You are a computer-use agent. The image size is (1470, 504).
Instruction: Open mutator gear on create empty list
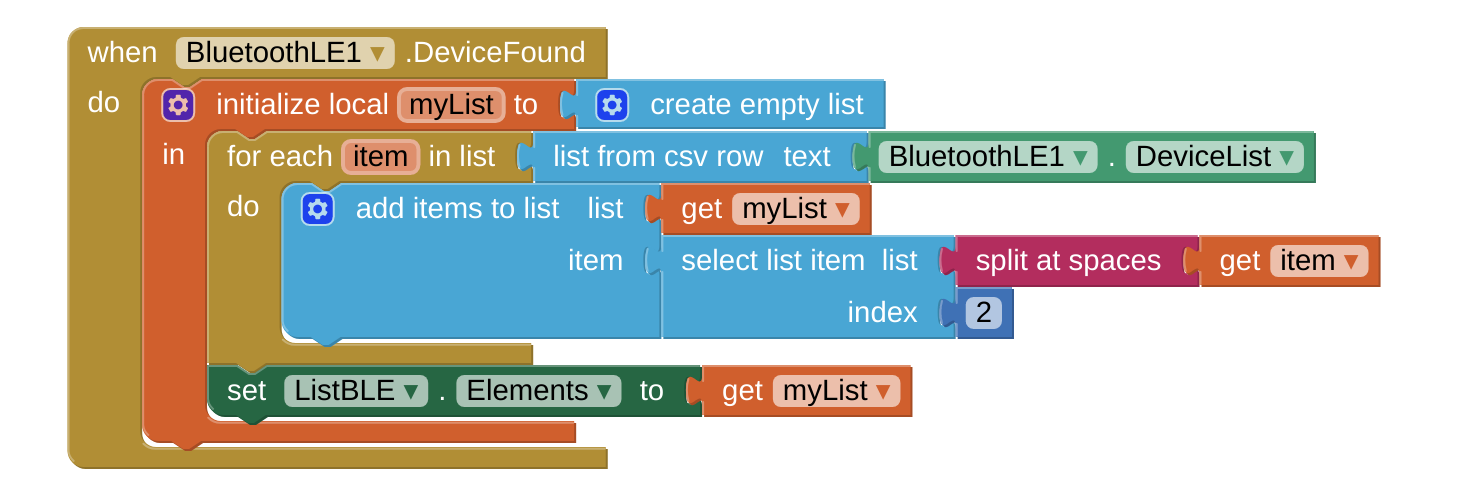612,105
